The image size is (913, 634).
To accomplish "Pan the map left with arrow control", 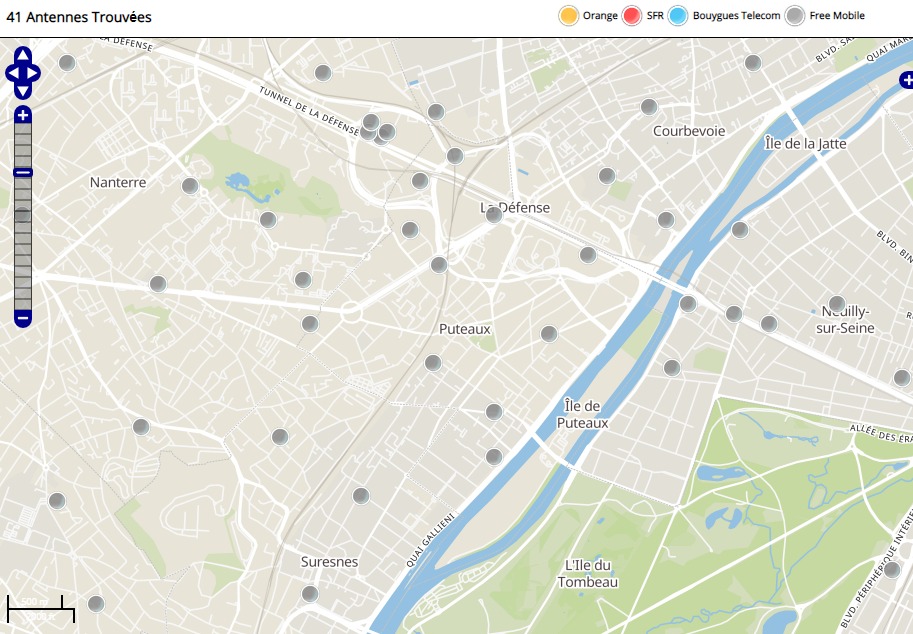I will click(x=11, y=73).
